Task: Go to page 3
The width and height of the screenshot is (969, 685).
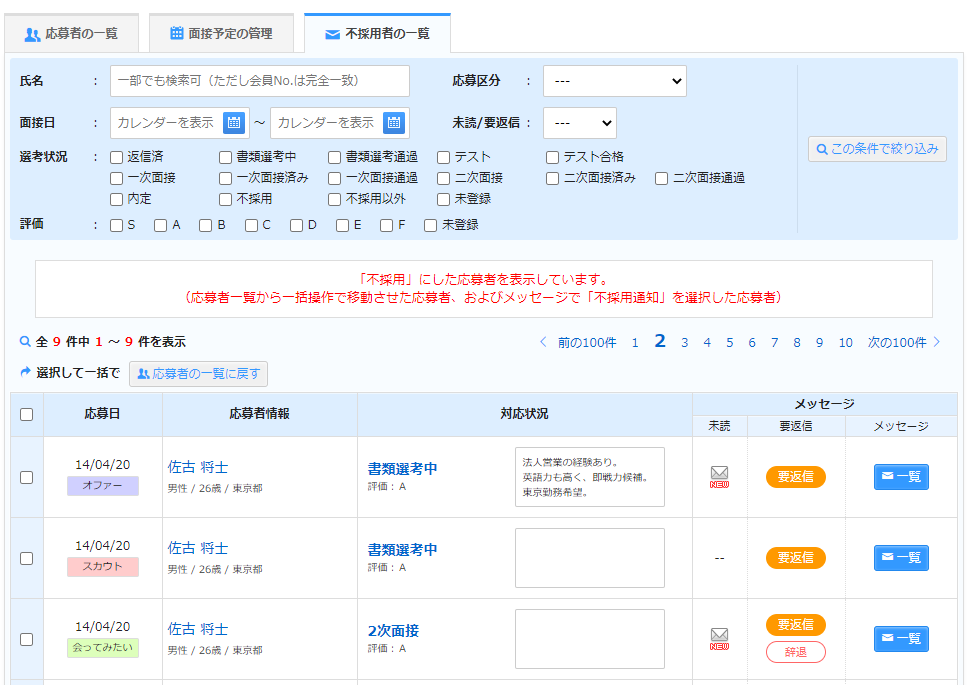Action: click(685, 342)
